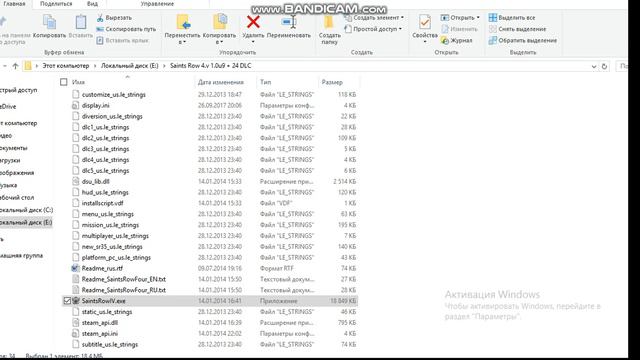
Task: Select installscript.vdf file
Action: click(x=102, y=203)
